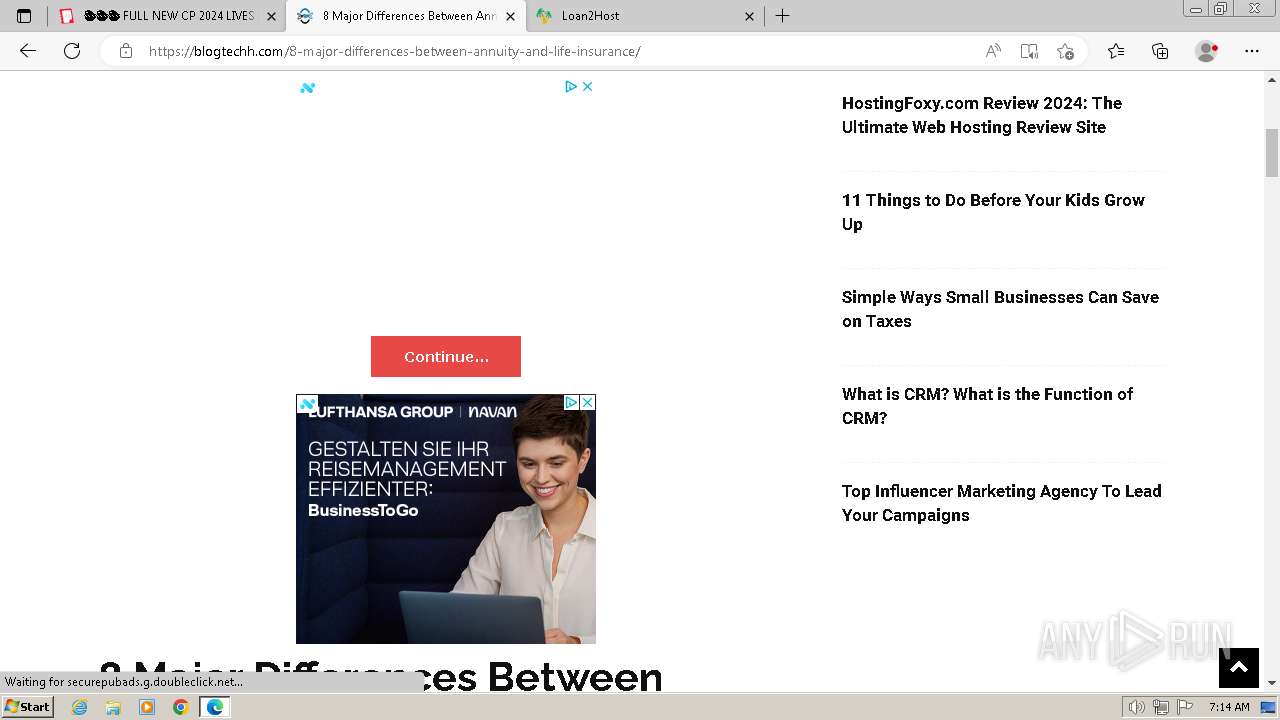Image resolution: width=1280 pixels, height=720 pixels.
Task: Close the Lufthansa Group ad
Action: click(x=587, y=402)
